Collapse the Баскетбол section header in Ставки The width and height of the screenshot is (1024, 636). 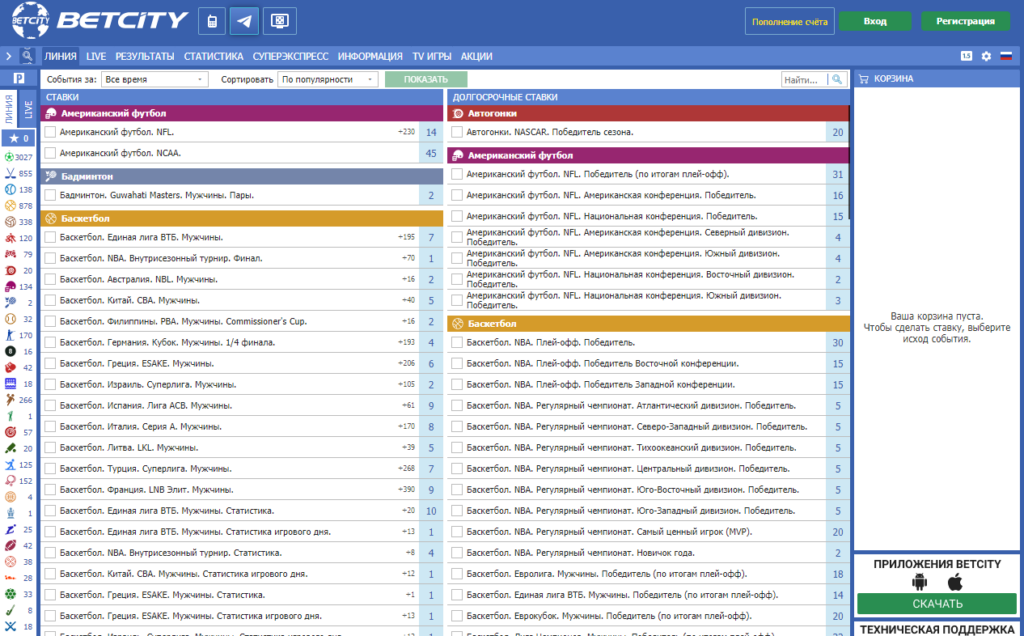click(x=242, y=218)
